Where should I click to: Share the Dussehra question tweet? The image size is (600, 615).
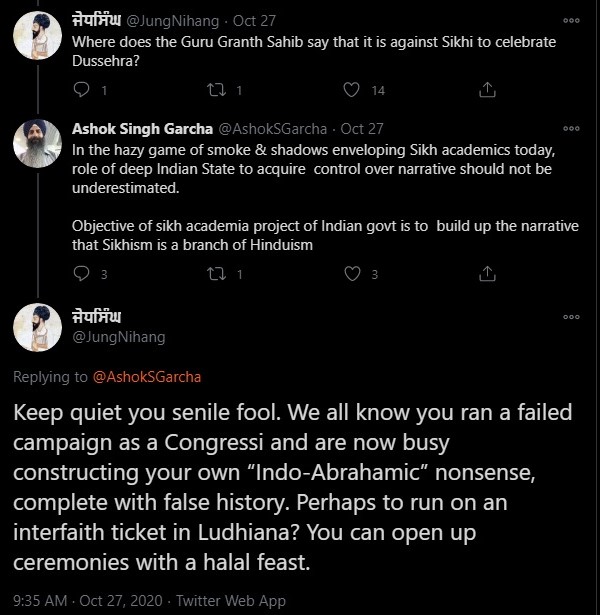(x=487, y=90)
